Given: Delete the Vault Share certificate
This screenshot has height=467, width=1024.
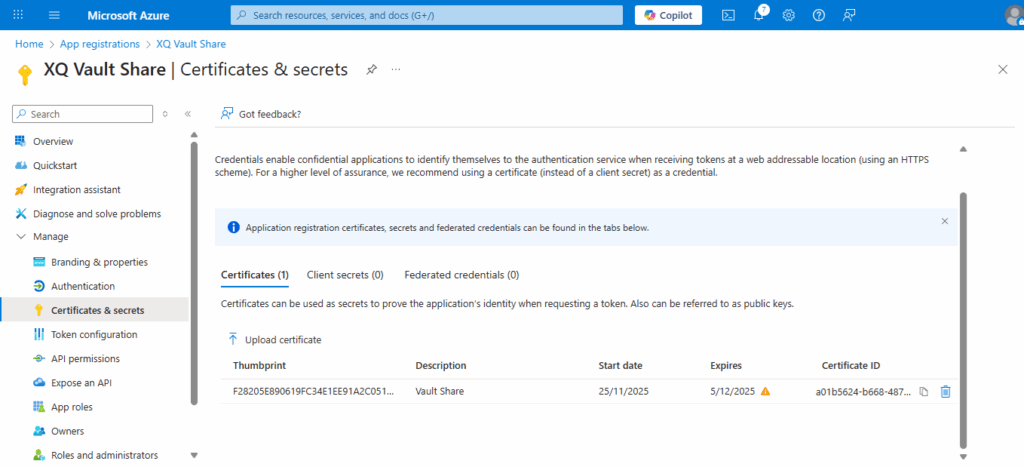Looking at the screenshot, I should (x=945, y=392).
